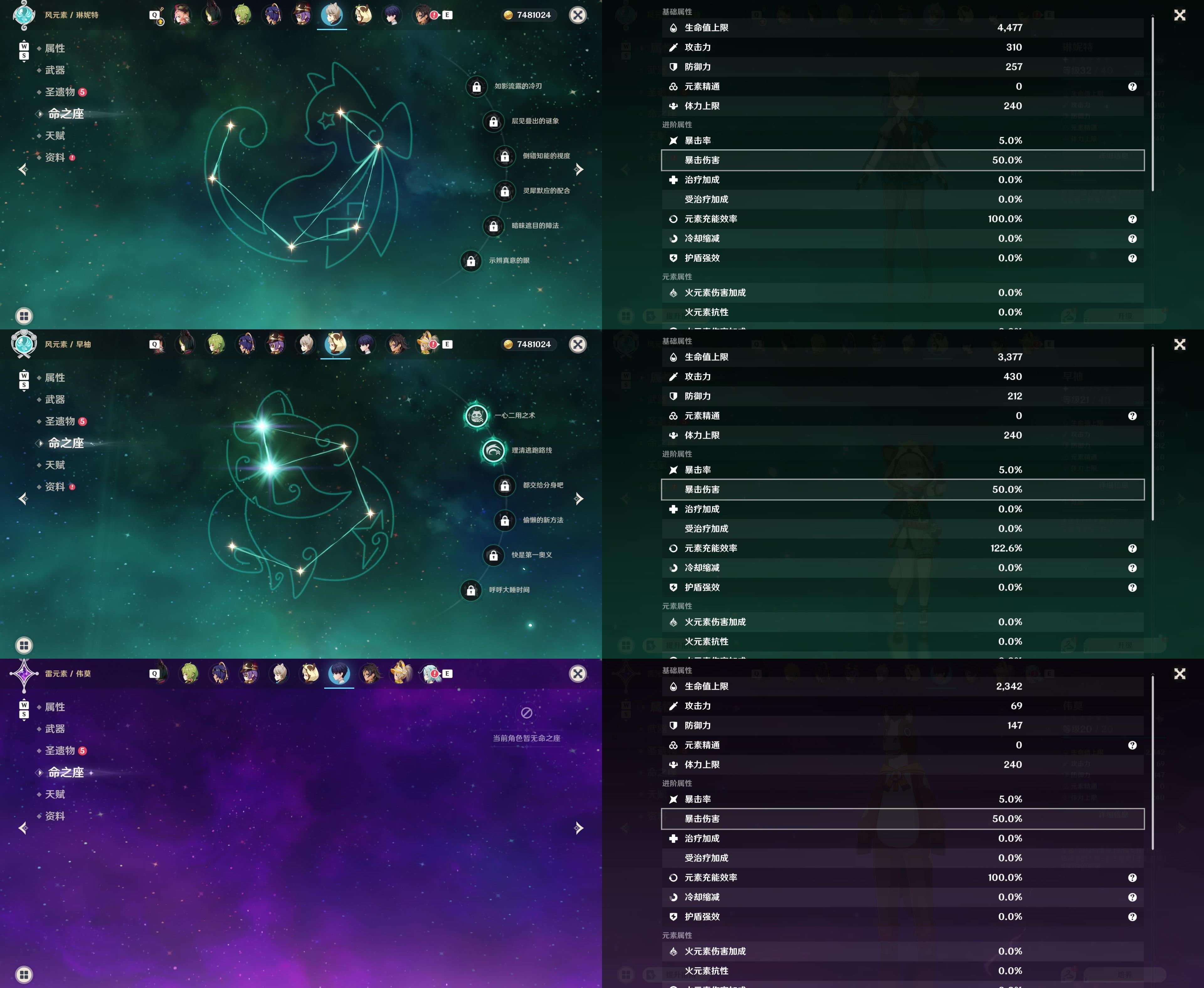The image size is (1204, 988).
Task: Select the highlighted 暴击伤害 row in 4,477 HP panel
Action: click(x=902, y=161)
